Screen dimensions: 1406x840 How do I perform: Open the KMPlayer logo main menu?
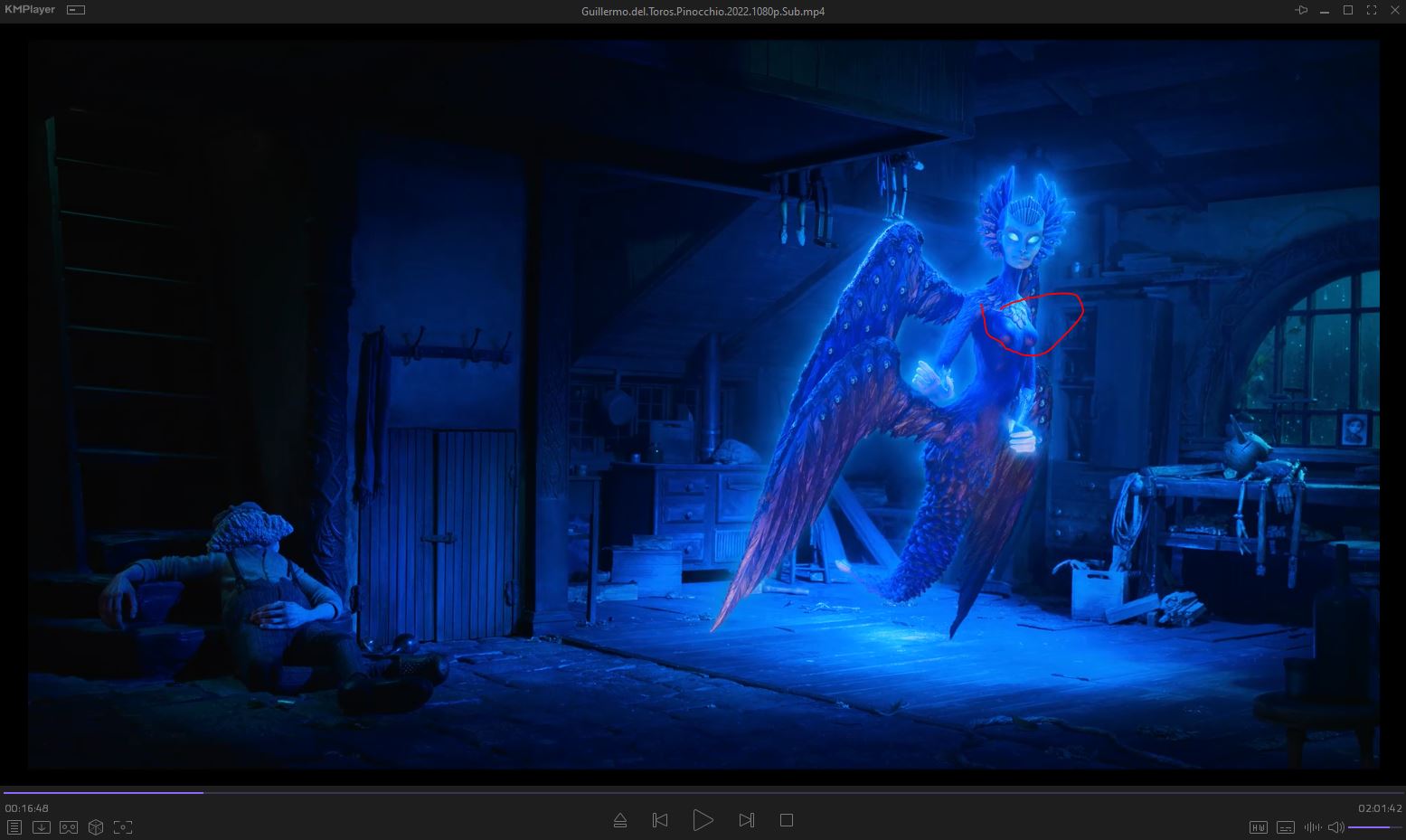click(30, 10)
